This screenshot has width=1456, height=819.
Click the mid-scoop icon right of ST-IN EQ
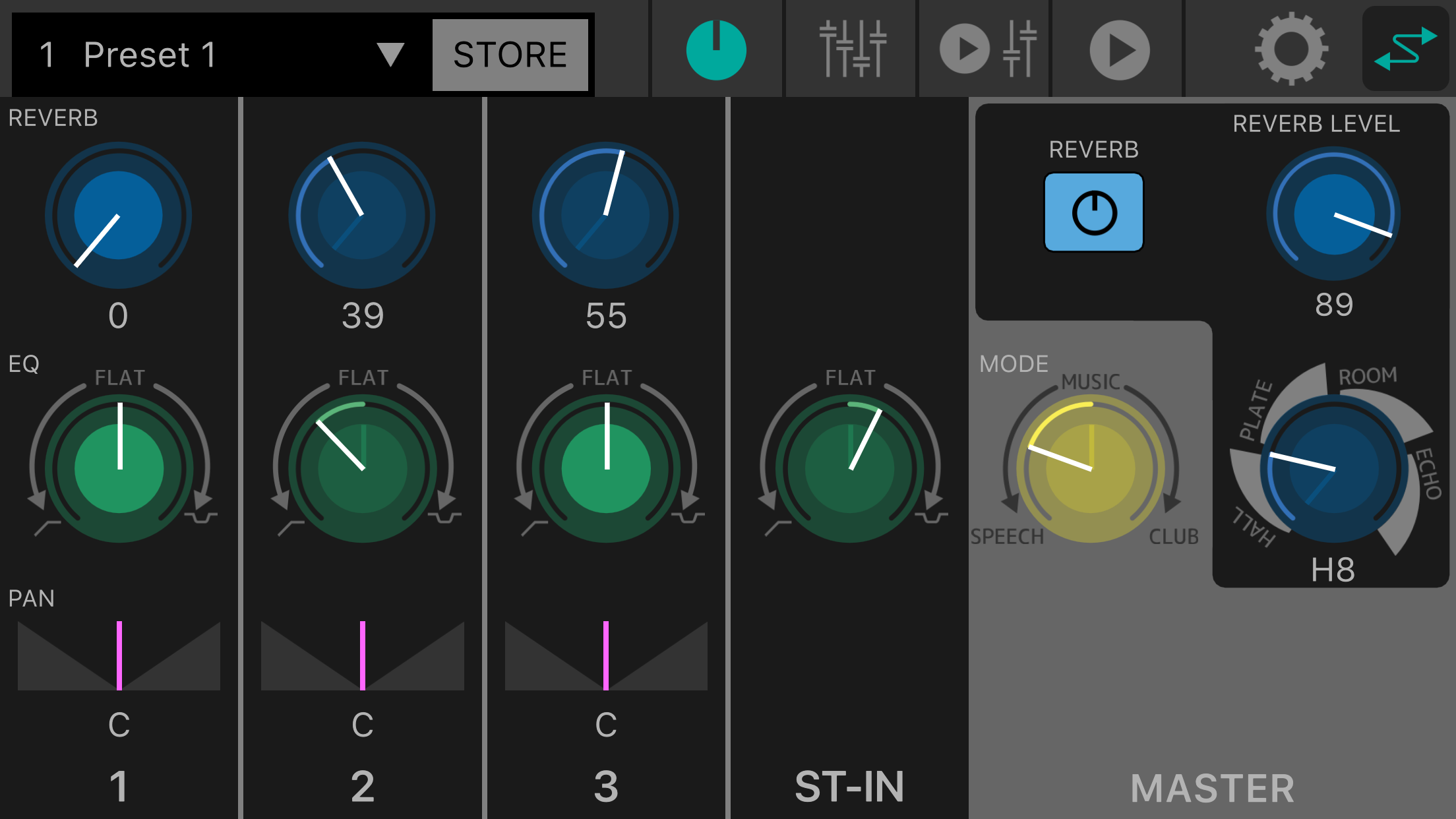[x=932, y=518]
